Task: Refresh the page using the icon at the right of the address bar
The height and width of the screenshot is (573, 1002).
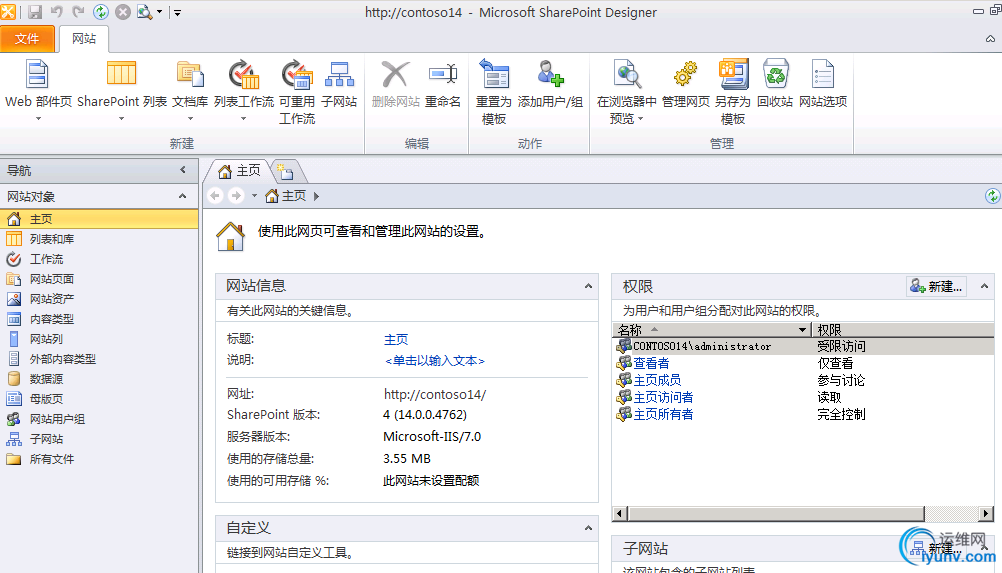Action: (992, 195)
